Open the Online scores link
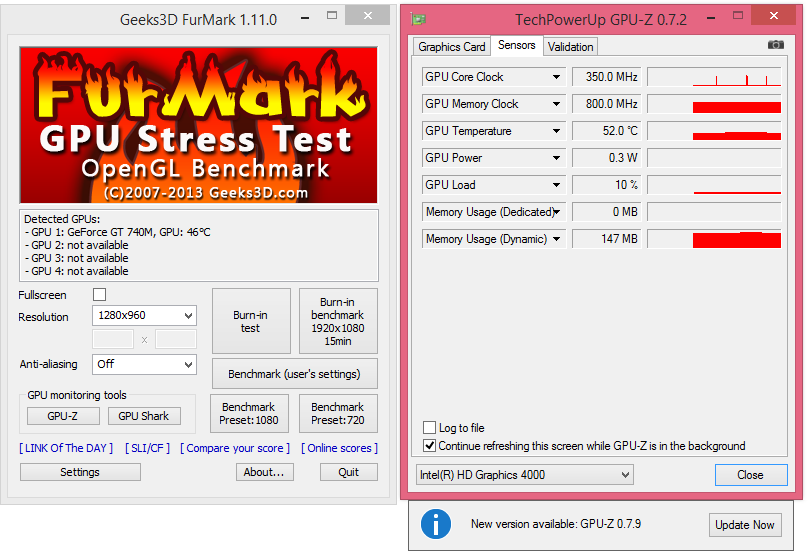The width and height of the screenshot is (808, 551). coord(339,448)
